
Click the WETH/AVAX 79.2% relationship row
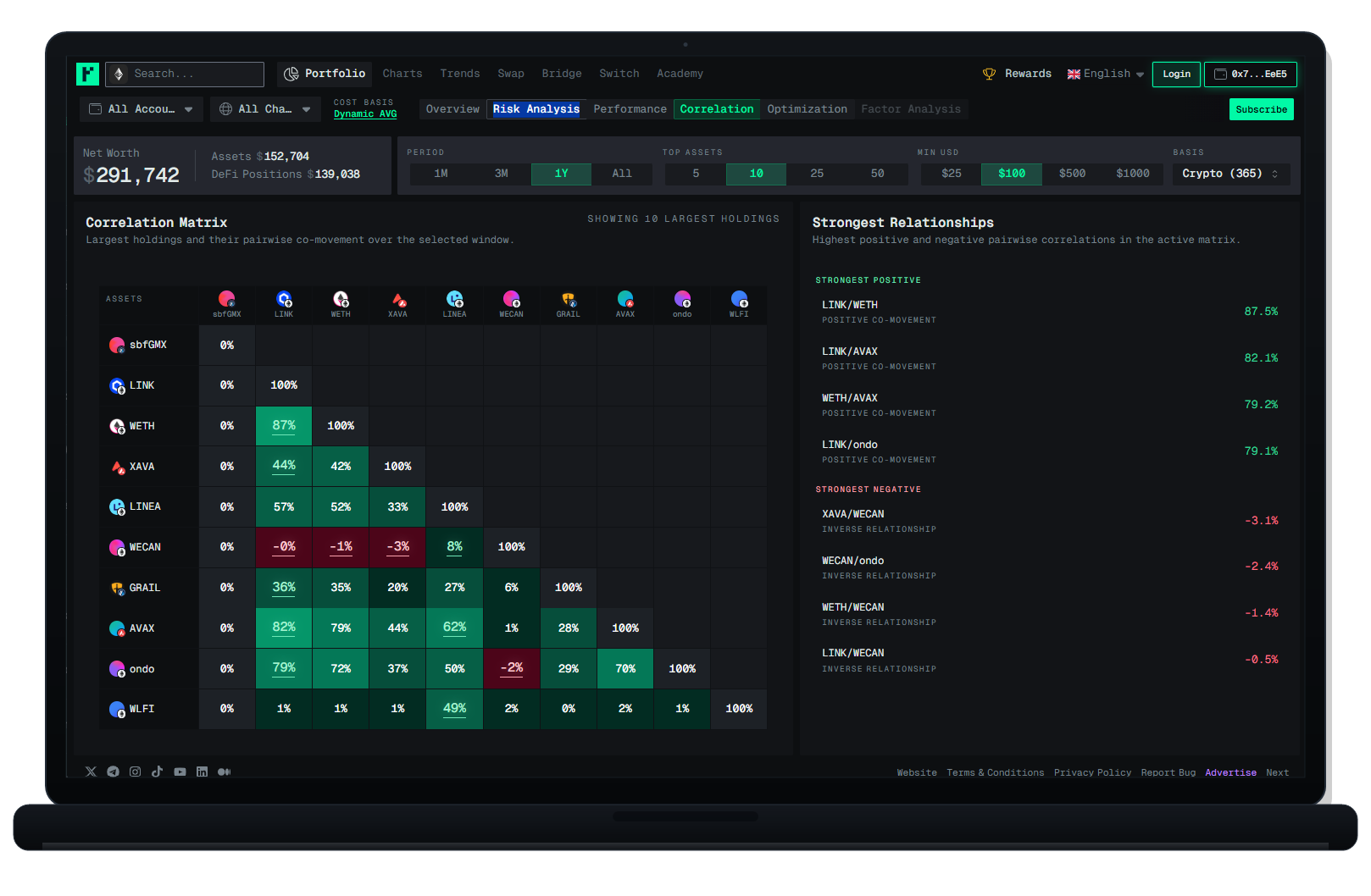[1049, 405]
